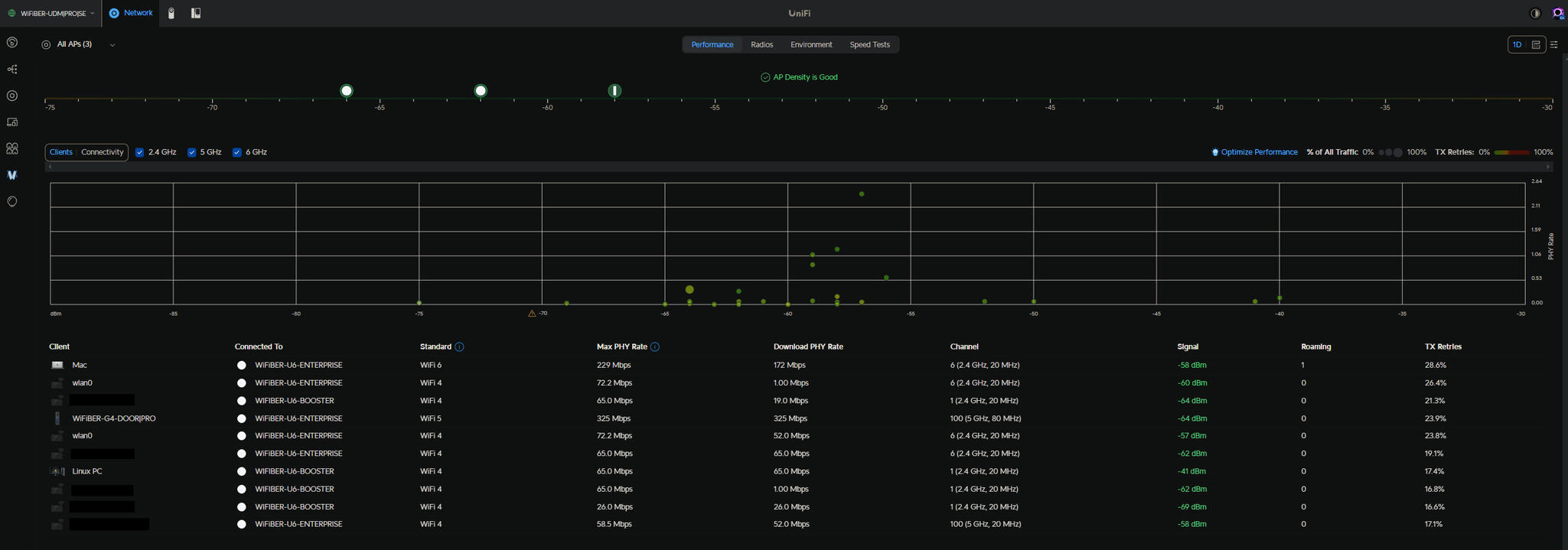Click the Optimize Performance link
This screenshot has height=550, width=1568.
click(x=1258, y=152)
